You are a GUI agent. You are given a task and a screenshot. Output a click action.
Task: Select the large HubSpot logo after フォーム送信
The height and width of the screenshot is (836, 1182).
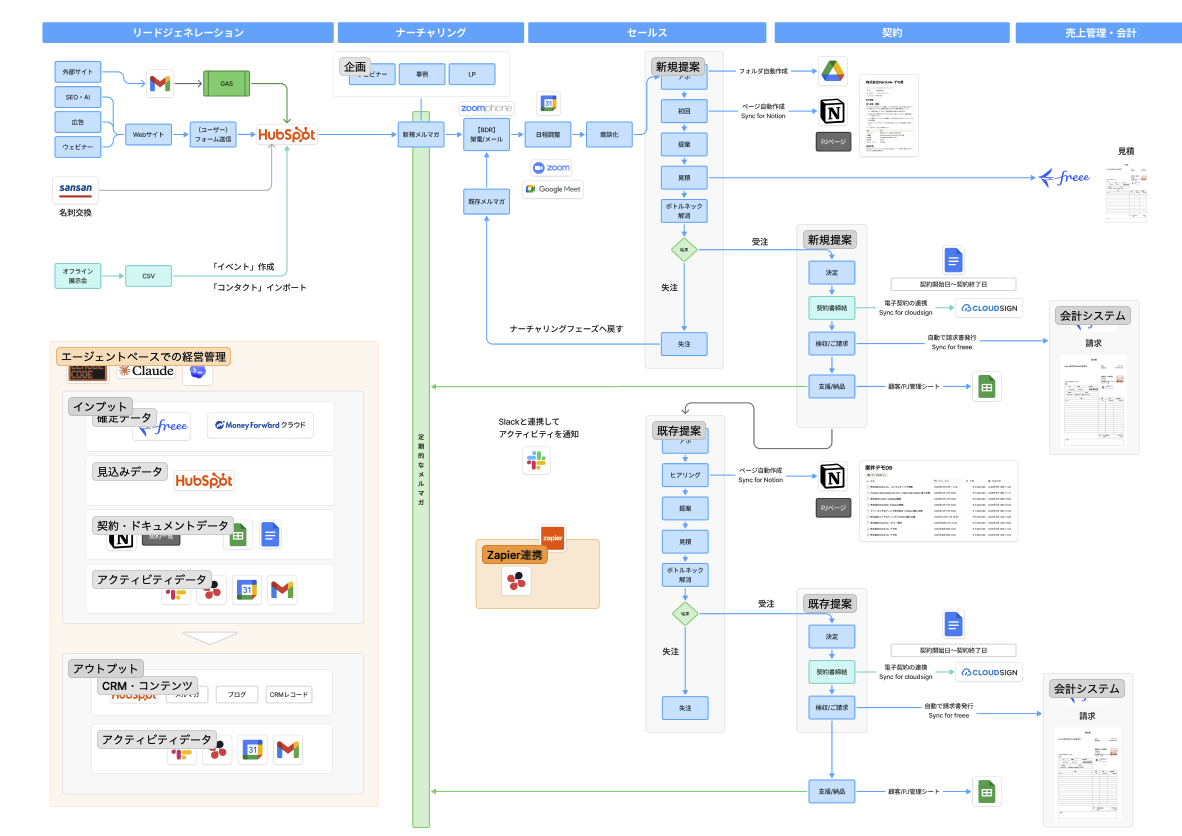(286, 135)
